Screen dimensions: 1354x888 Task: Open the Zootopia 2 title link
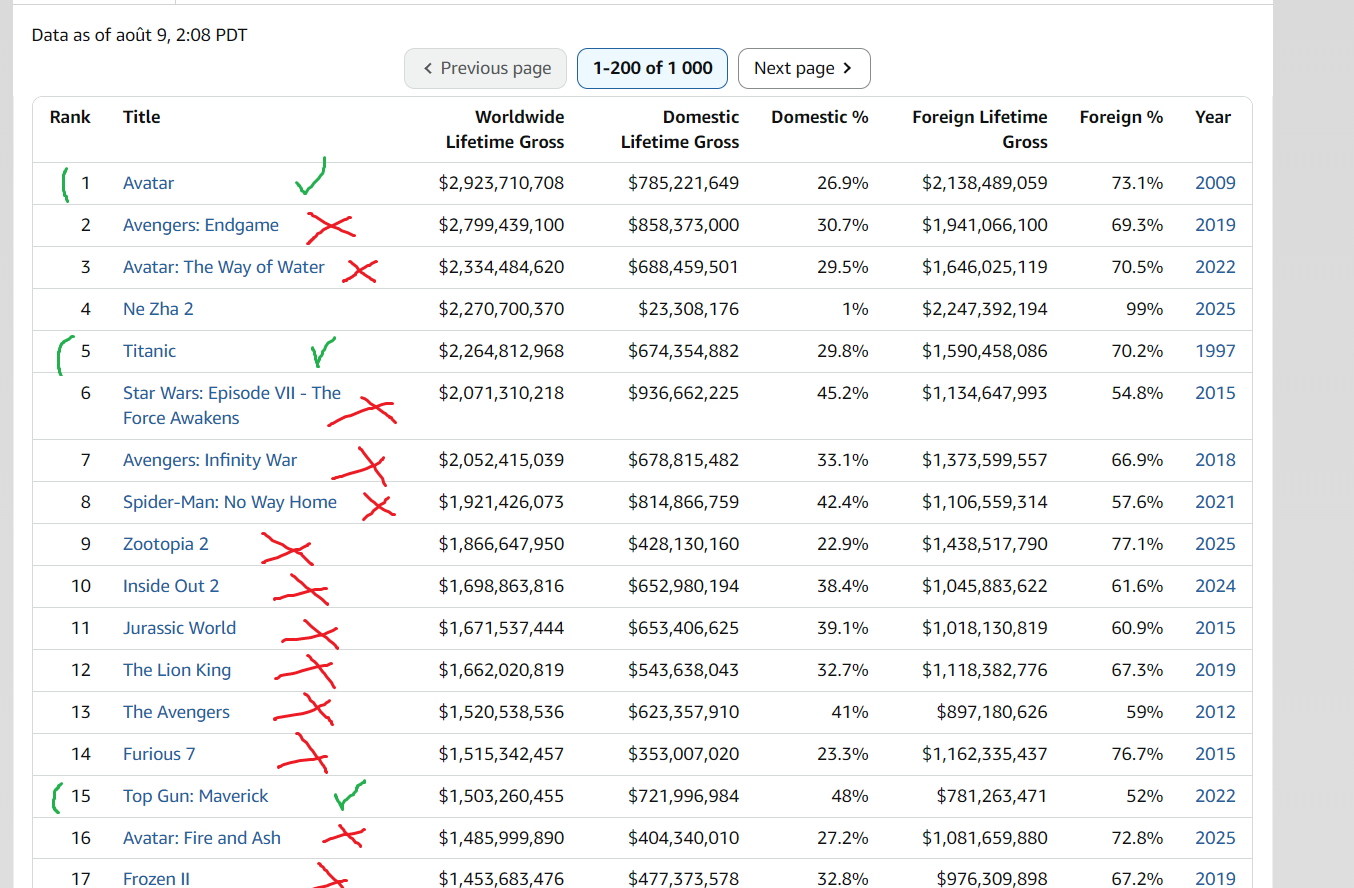pyautogui.click(x=166, y=544)
